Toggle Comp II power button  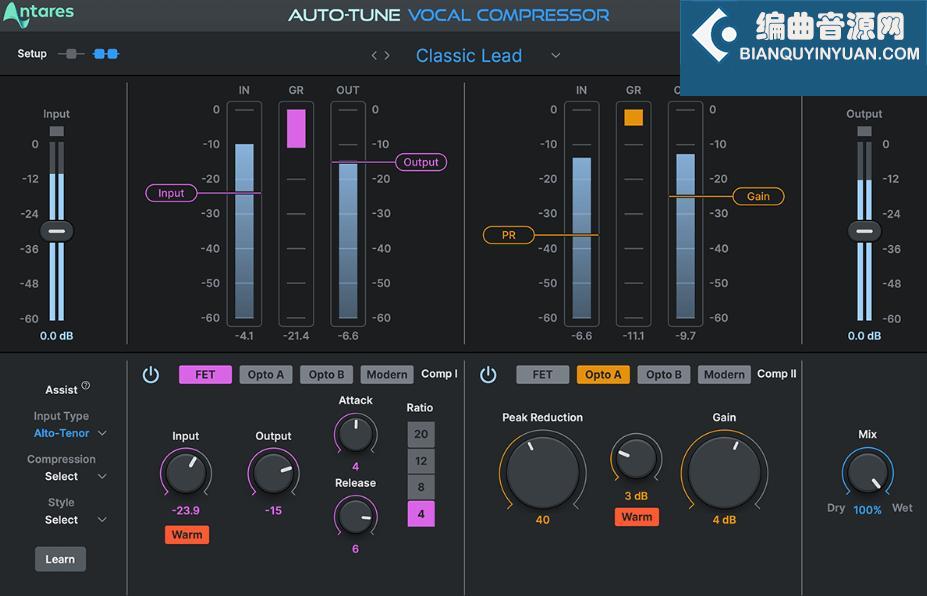488,374
